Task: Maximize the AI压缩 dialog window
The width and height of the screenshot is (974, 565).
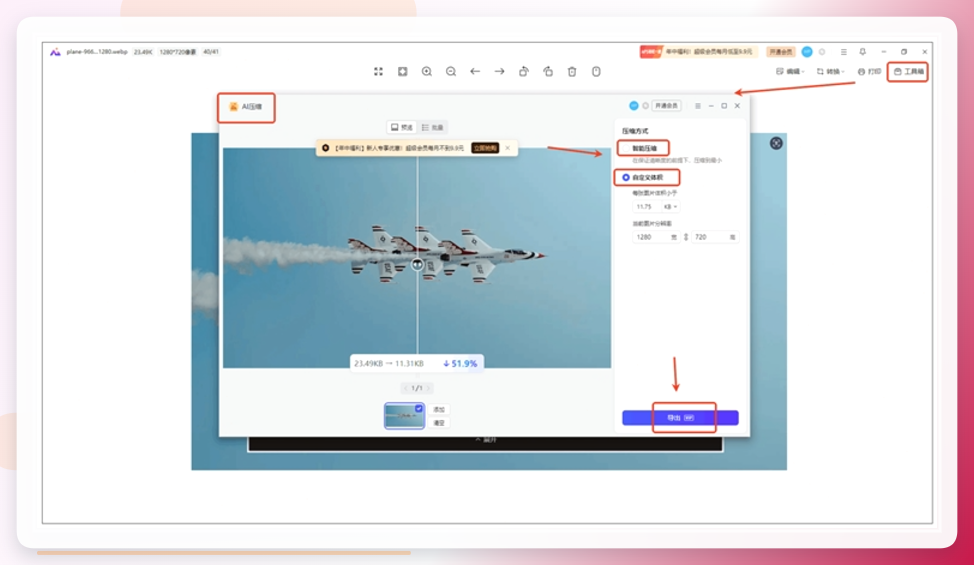Action: click(x=724, y=106)
